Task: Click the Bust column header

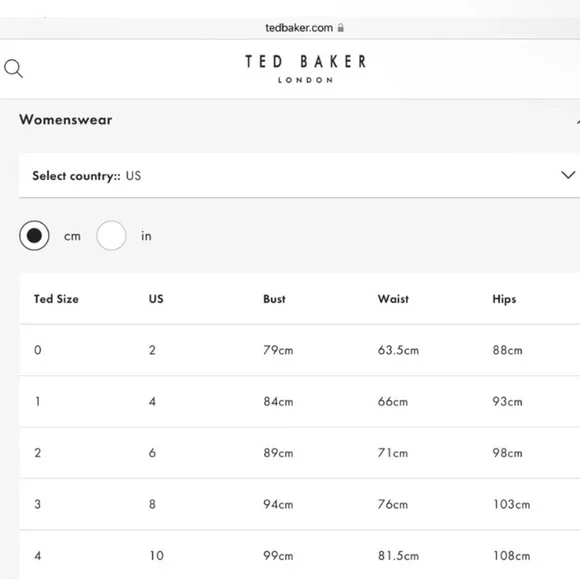Action: (274, 299)
